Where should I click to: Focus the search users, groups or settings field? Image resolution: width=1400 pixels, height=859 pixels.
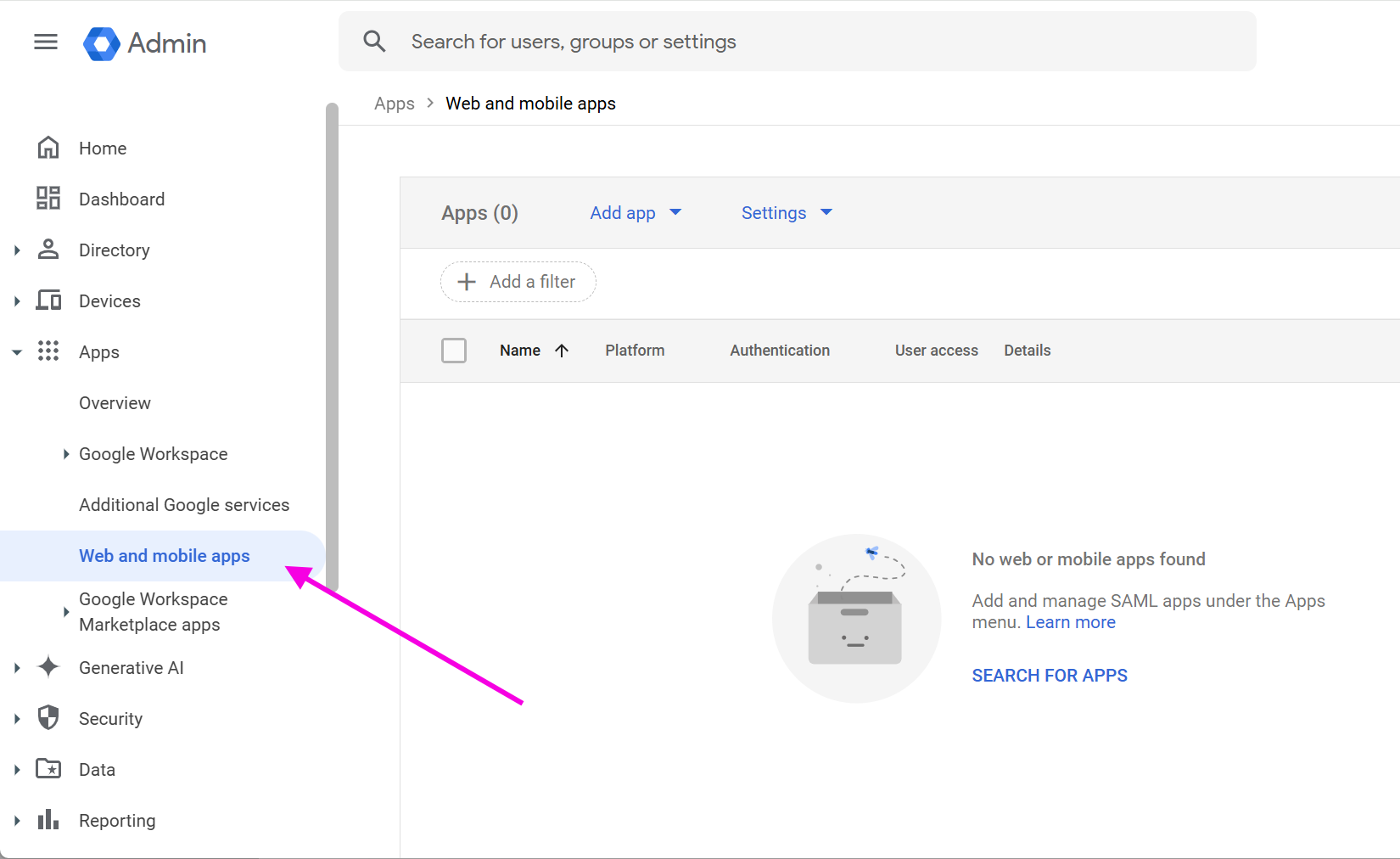(798, 42)
